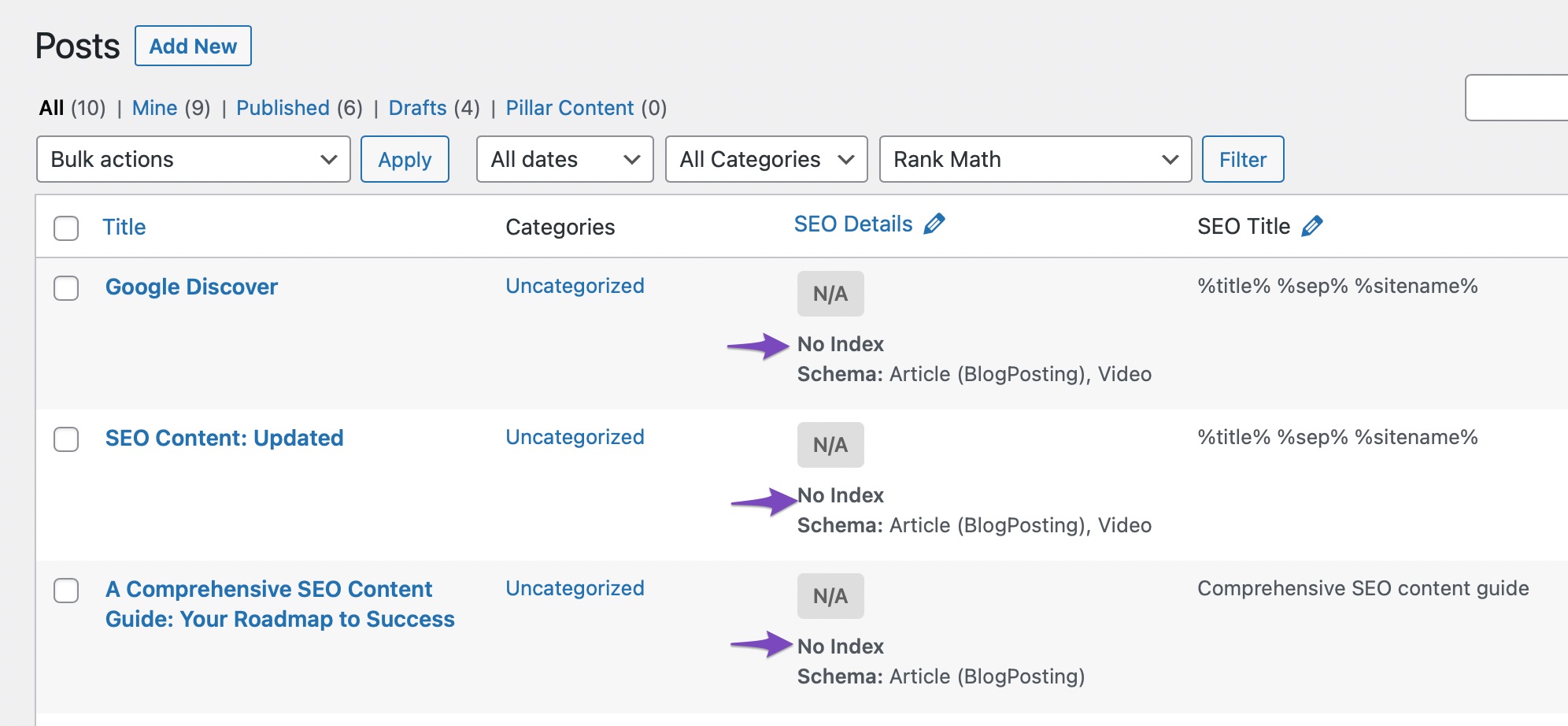Click N/A badge in Comprehensive SEO Guide row
Screen dimensions: 1568x726
pyautogui.click(x=830, y=596)
